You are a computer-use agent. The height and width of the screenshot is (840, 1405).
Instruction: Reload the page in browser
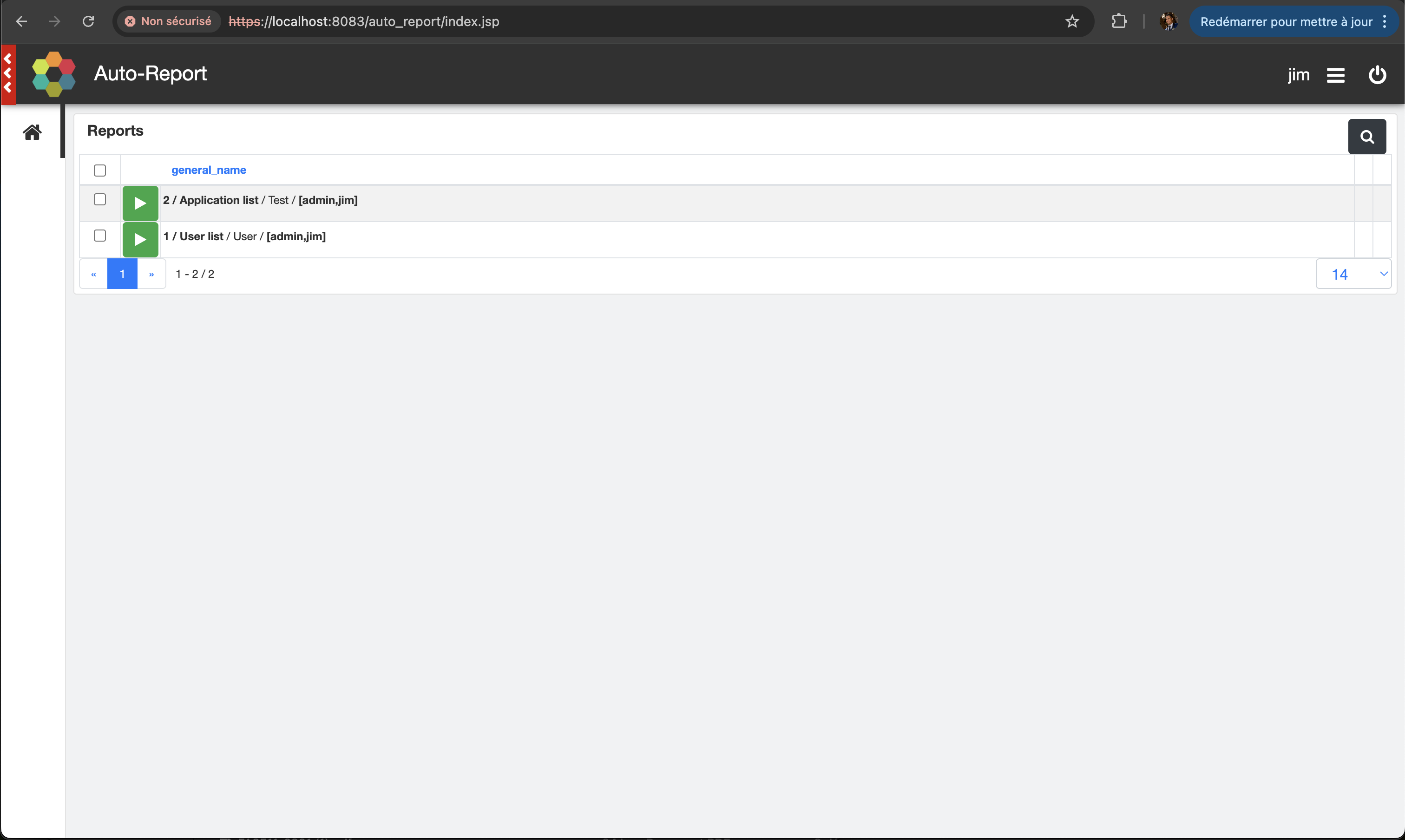click(88, 21)
